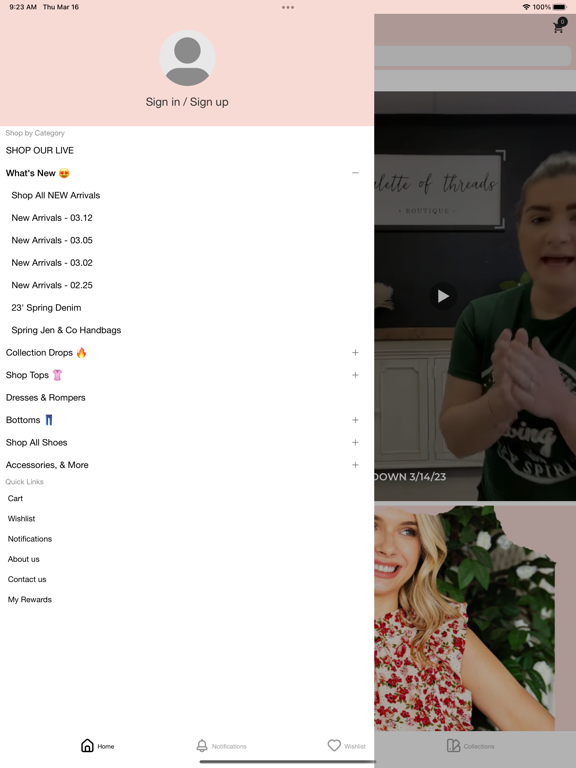Open New Arrivals - 03.12

(52, 218)
